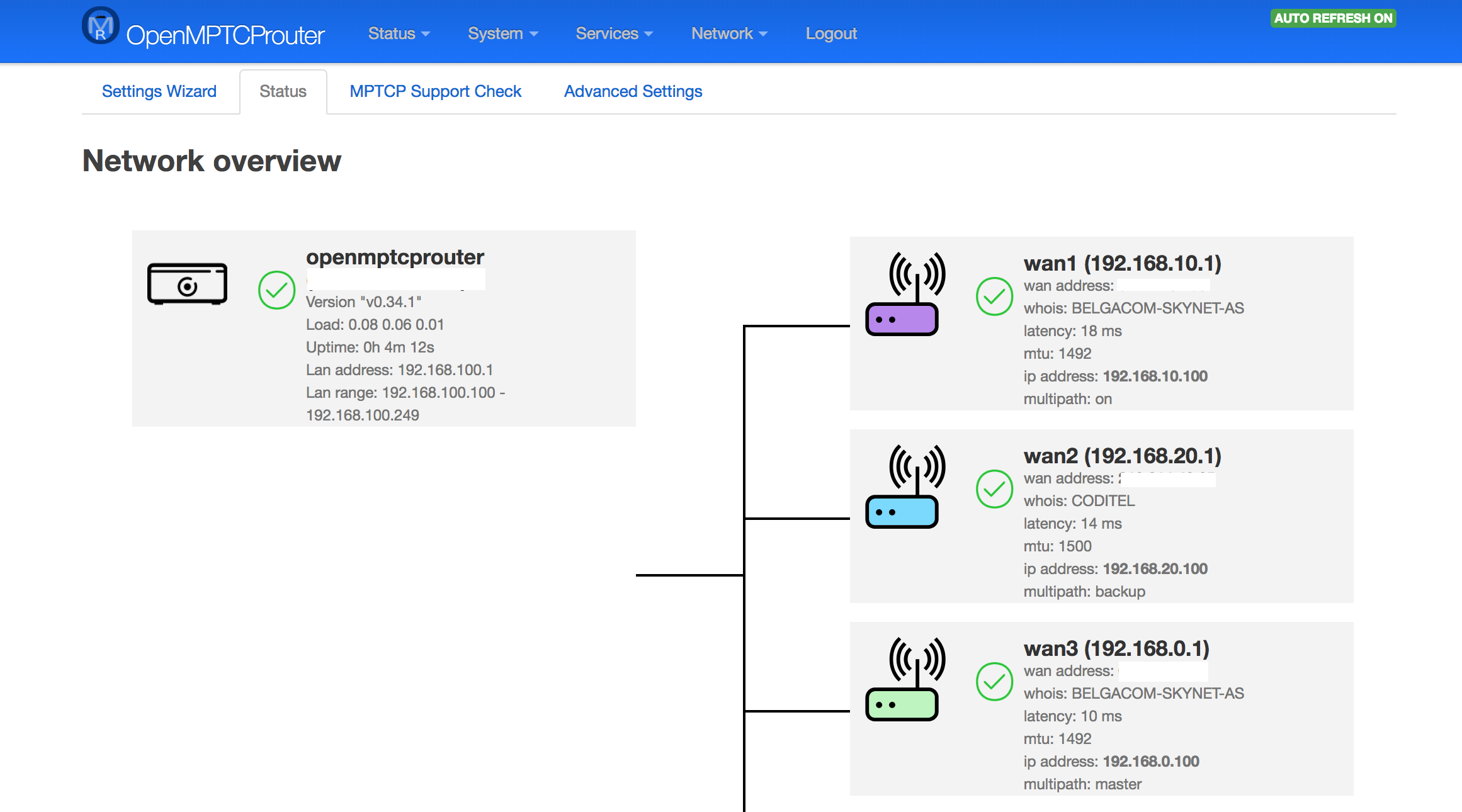Click the openmptcprouter router device icon
Viewport: 1462px width, 812px height.
pos(186,284)
